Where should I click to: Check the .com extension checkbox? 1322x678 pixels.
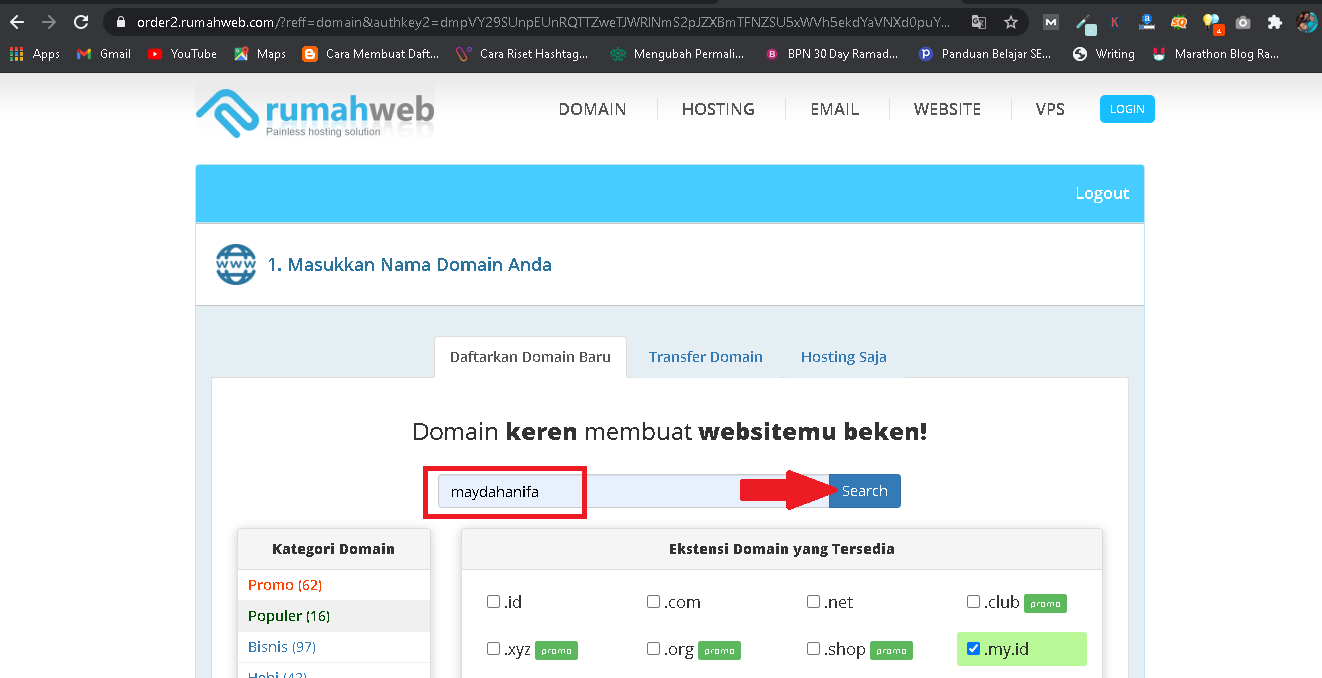[x=653, y=602]
